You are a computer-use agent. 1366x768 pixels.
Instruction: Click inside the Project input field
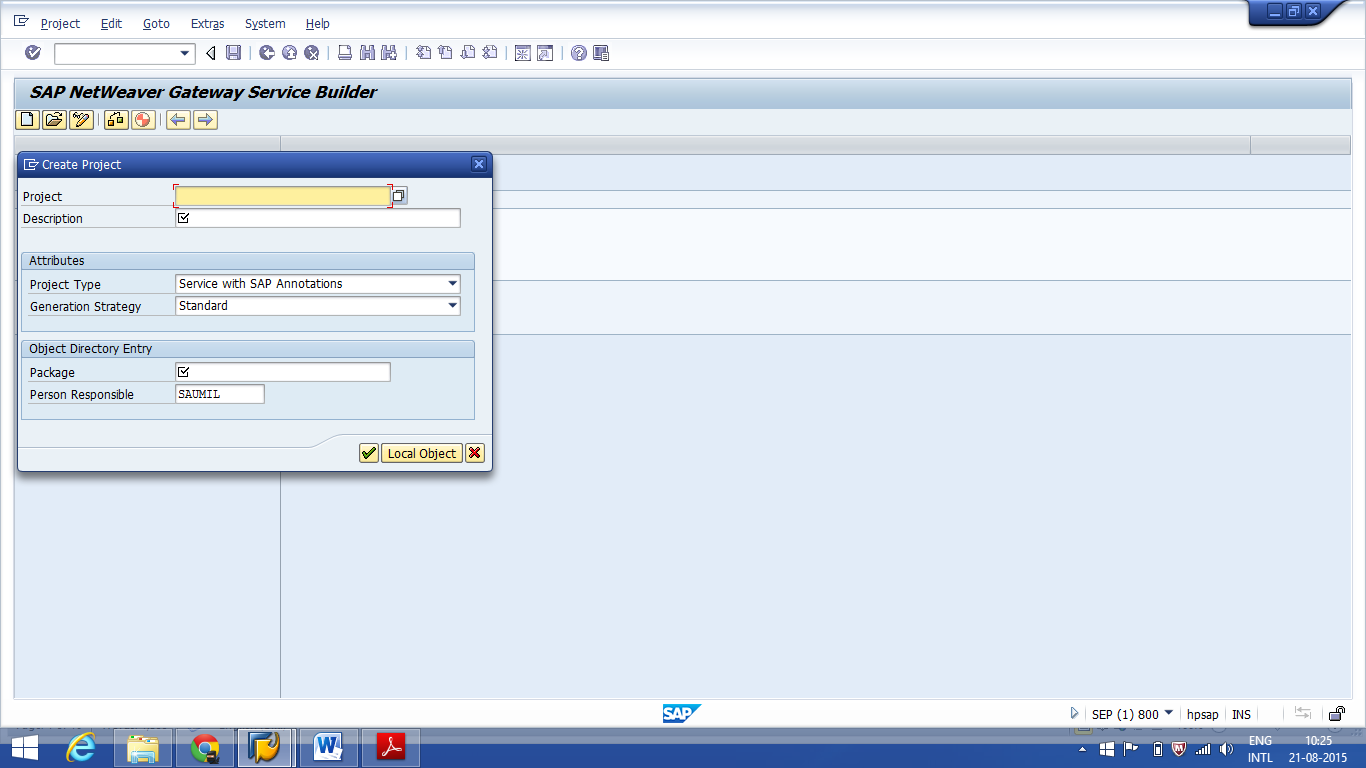tap(280, 196)
